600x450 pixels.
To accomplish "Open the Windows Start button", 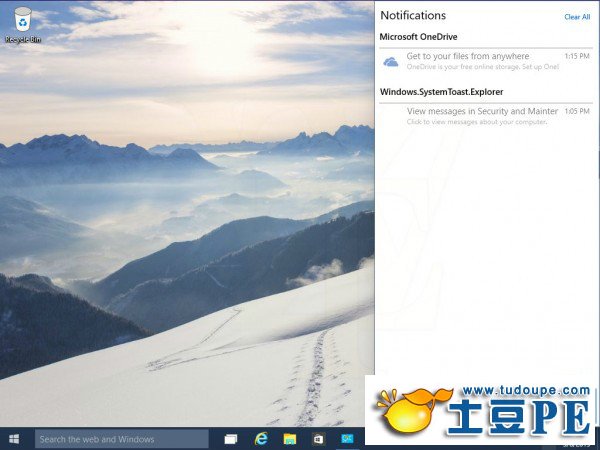I will click(14, 439).
